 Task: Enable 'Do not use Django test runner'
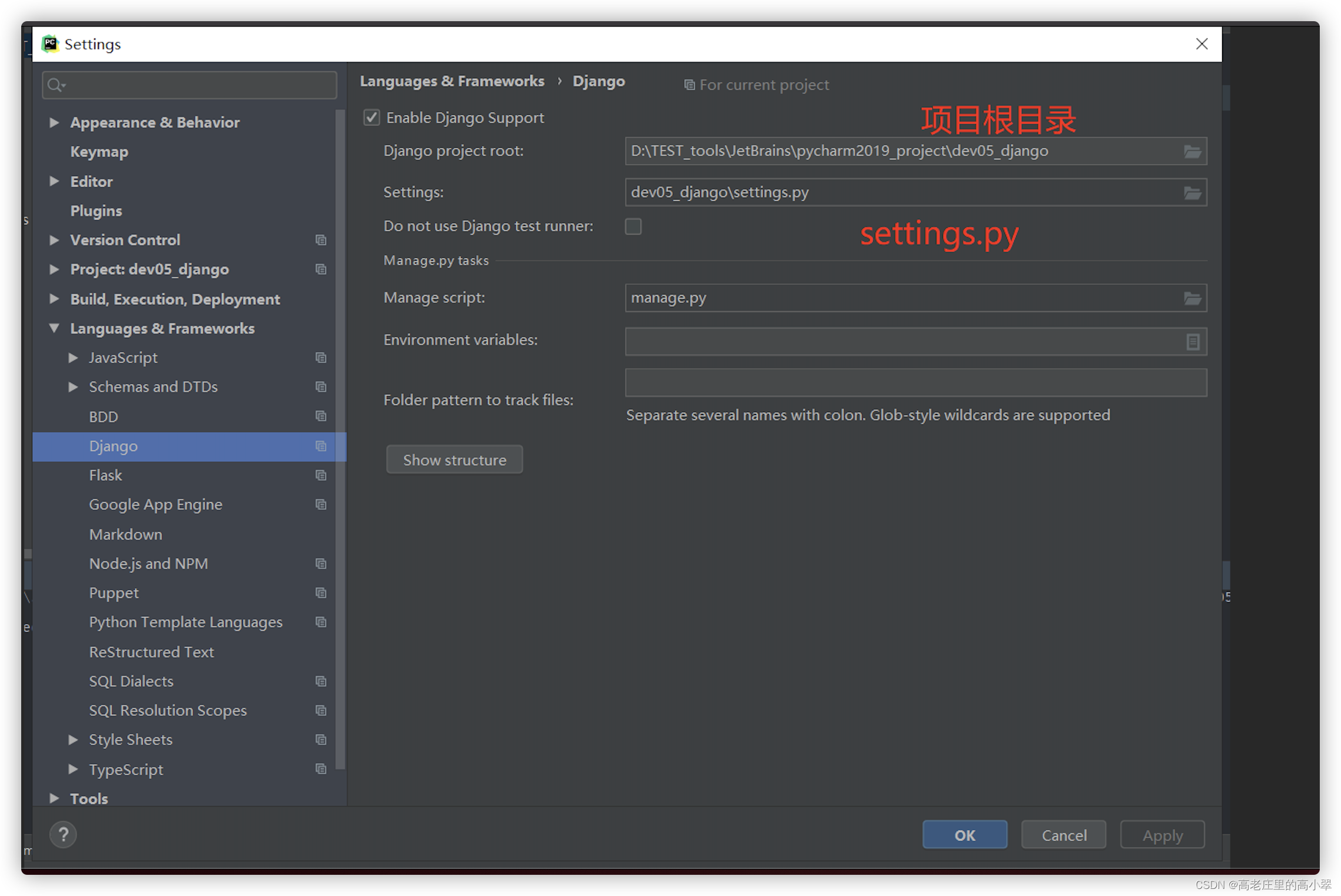point(633,226)
